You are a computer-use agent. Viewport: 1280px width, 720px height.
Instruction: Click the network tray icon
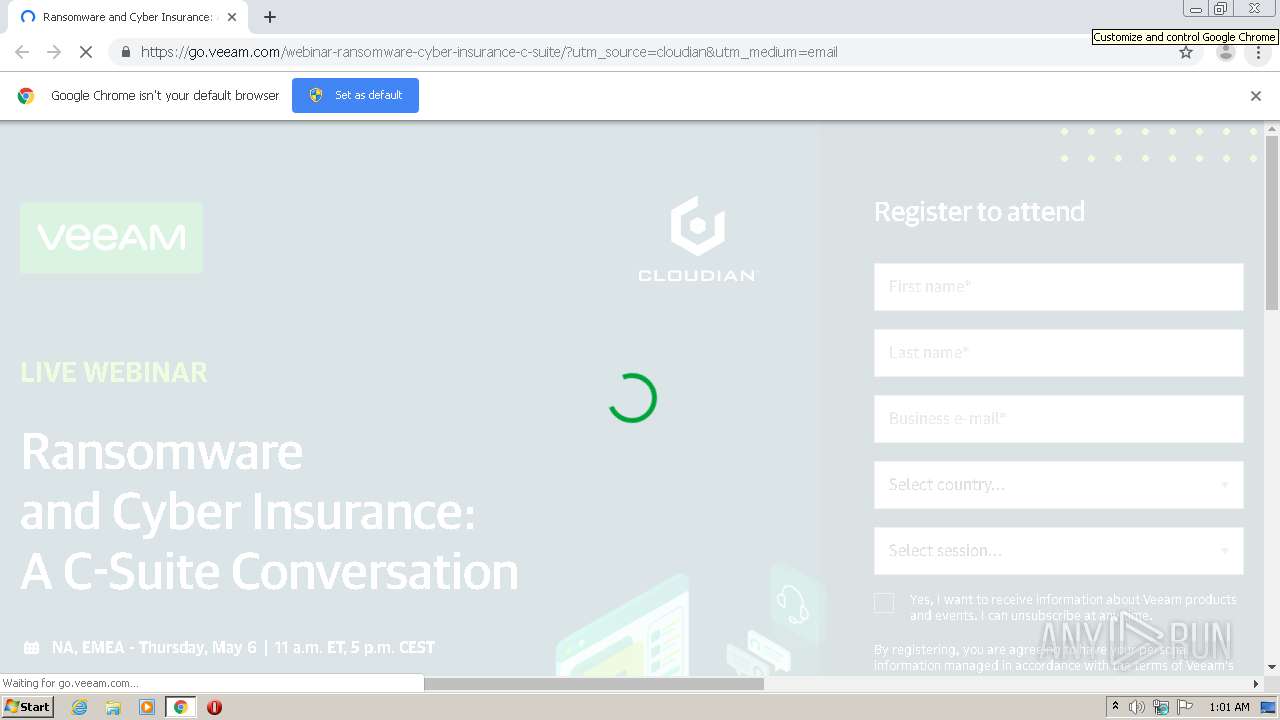tap(1161, 707)
